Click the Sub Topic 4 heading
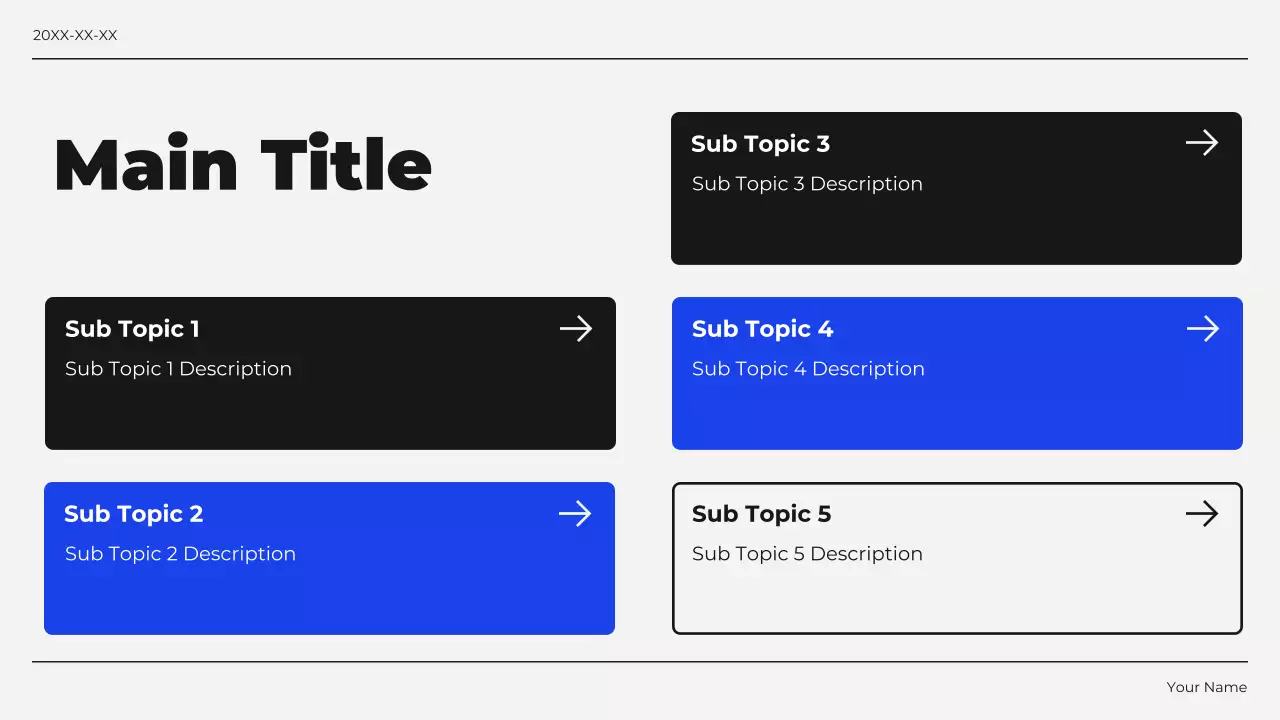The height and width of the screenshot is (720, 1280). [x=762, y=329]
